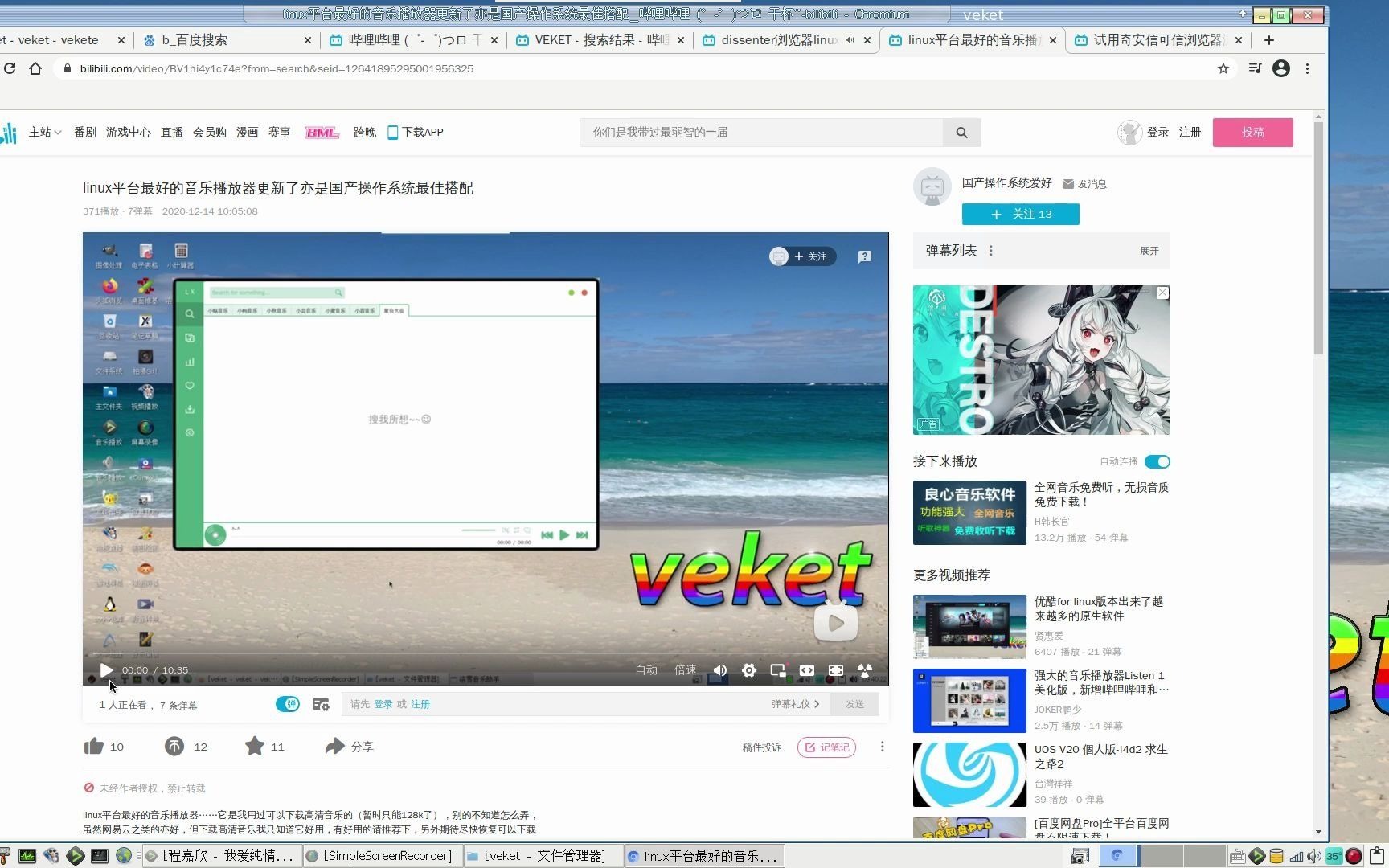
Task: Open 记笔记 notes button
Action: point(826,747)
